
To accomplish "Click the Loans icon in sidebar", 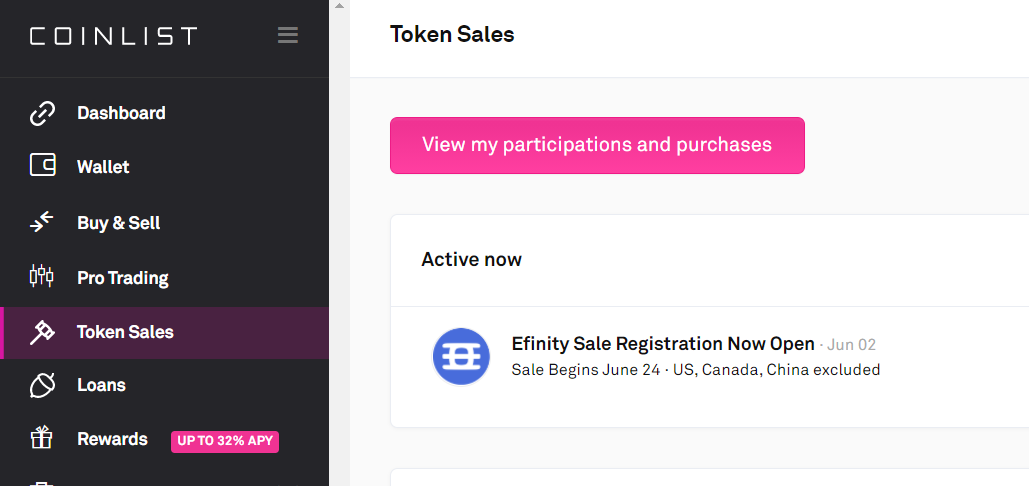I will (42, 385).
